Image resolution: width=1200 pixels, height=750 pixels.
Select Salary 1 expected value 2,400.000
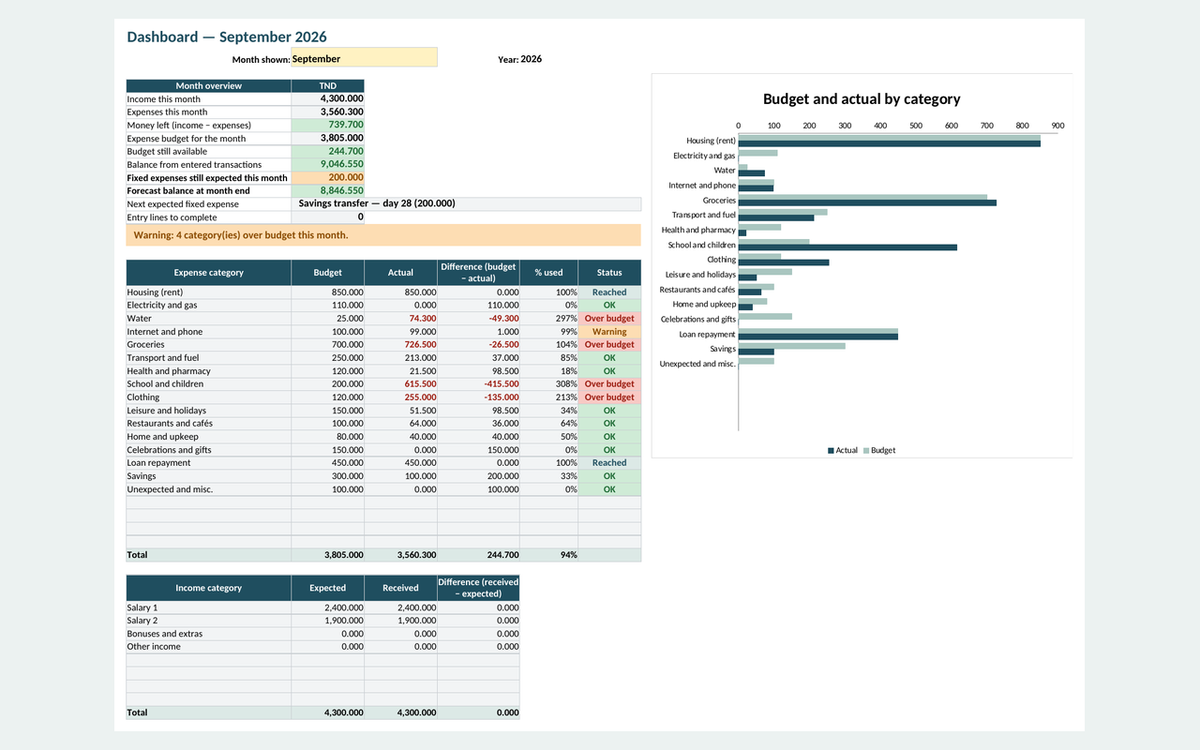tap(328, 607)
